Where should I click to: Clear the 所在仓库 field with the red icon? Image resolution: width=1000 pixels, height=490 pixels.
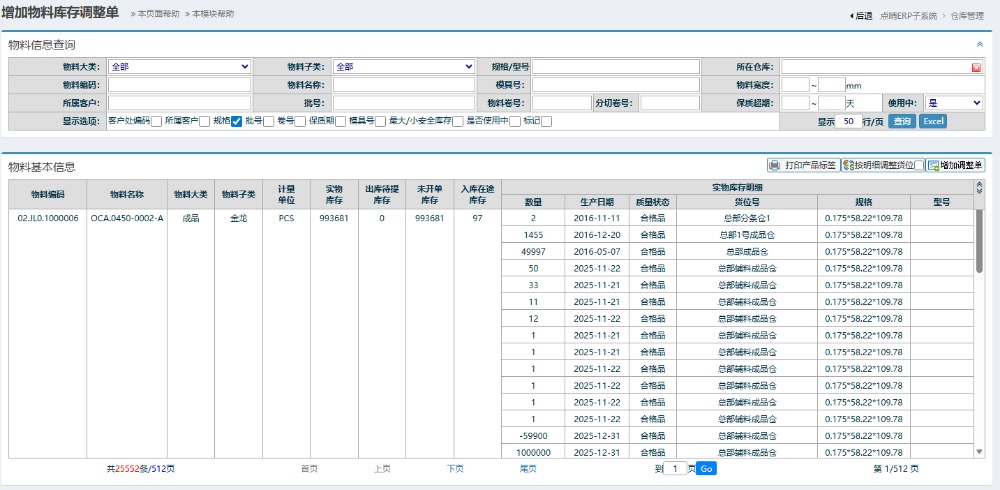coord(976,67)
